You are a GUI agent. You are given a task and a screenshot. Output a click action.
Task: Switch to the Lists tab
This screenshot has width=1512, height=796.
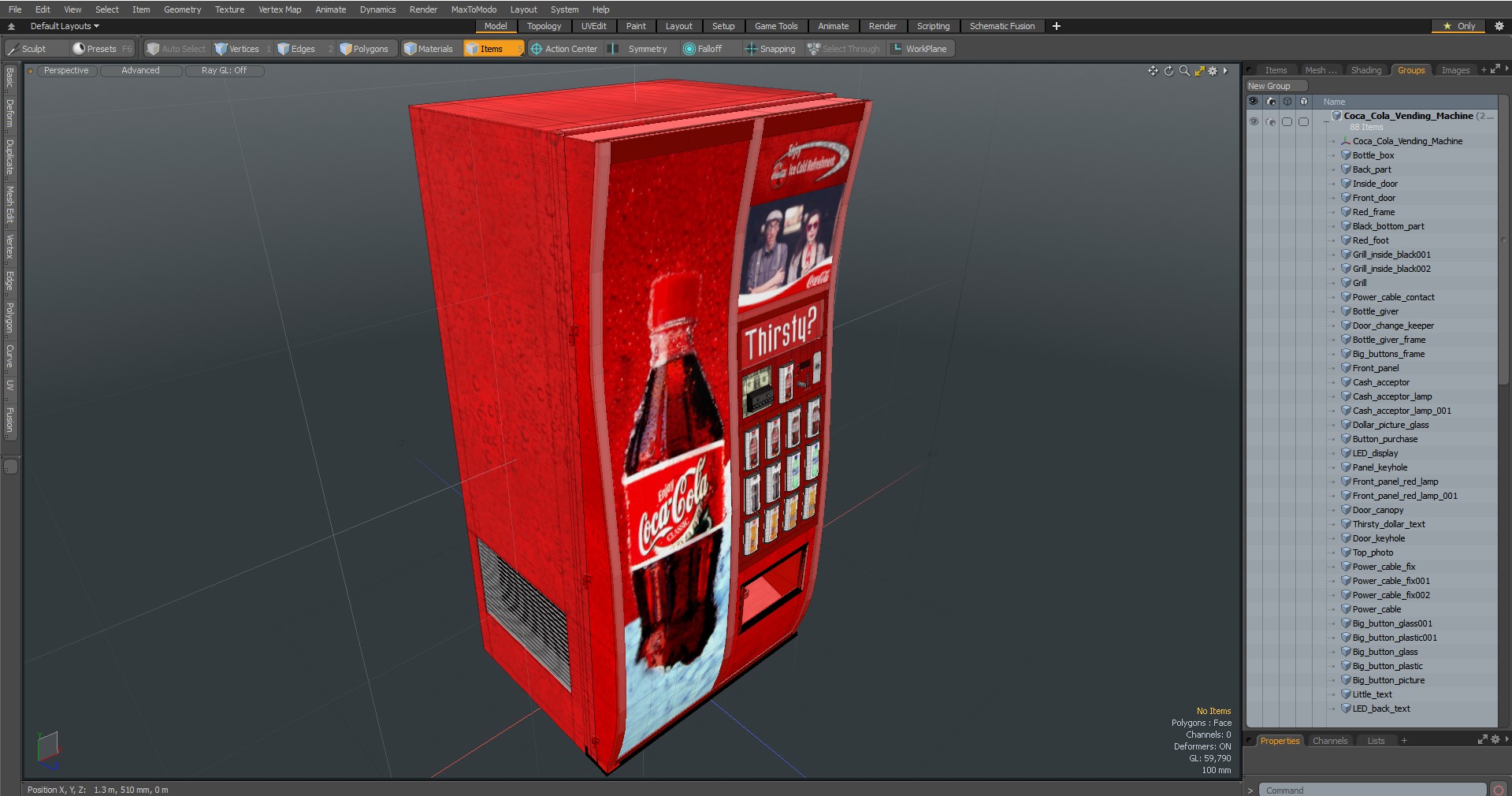point(1376,741)
